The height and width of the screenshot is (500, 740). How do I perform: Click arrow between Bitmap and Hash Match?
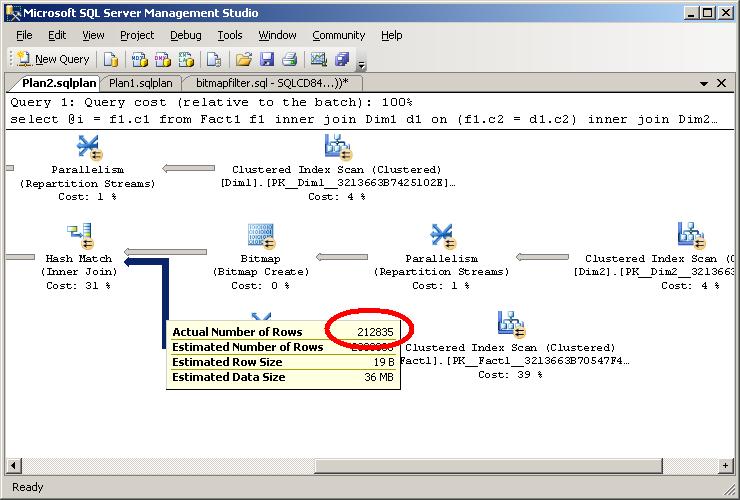pyautogui.click(x=165, y=252)
